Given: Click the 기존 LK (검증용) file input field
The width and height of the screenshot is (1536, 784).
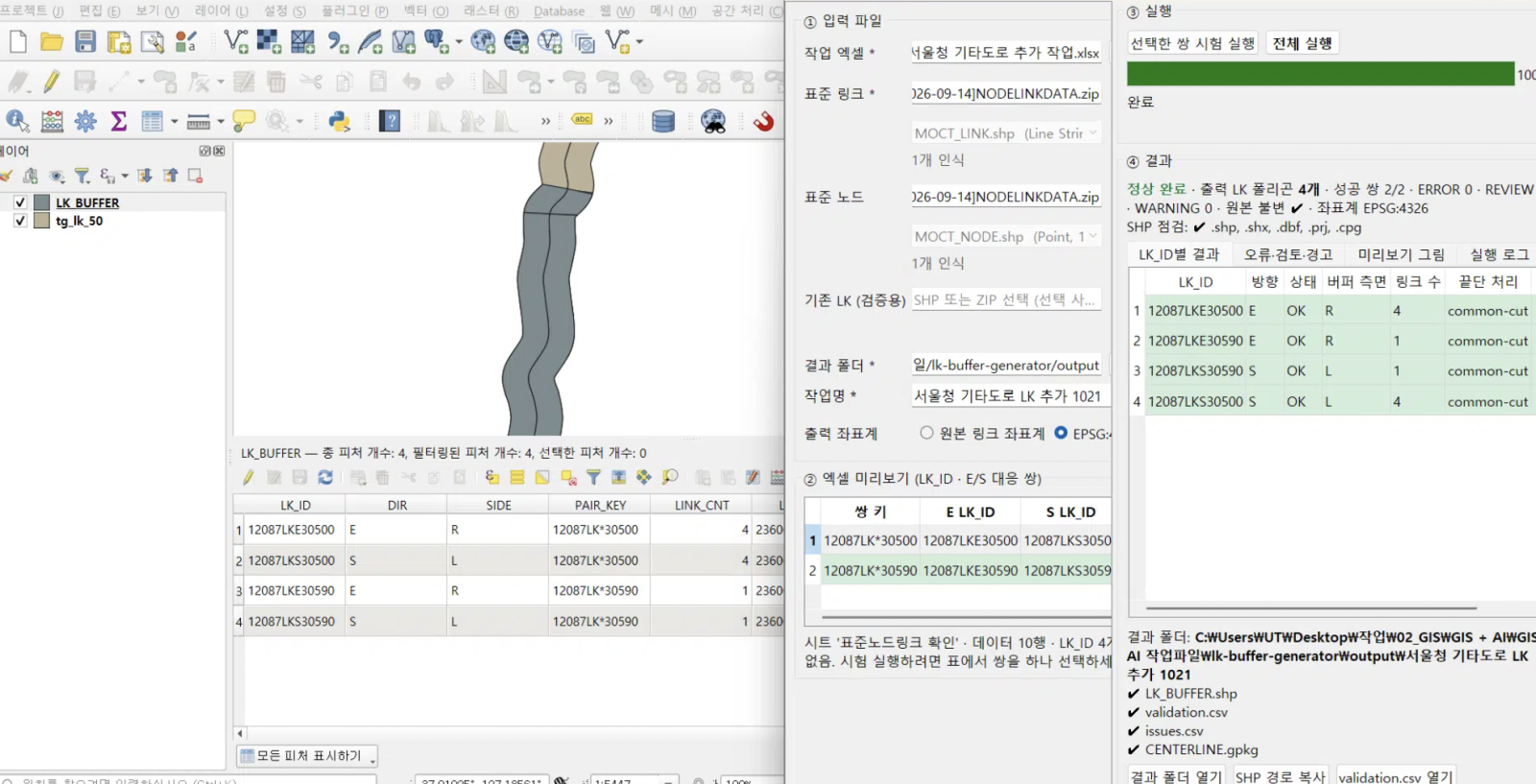Looking at the screenshot, I should 1006,299.
